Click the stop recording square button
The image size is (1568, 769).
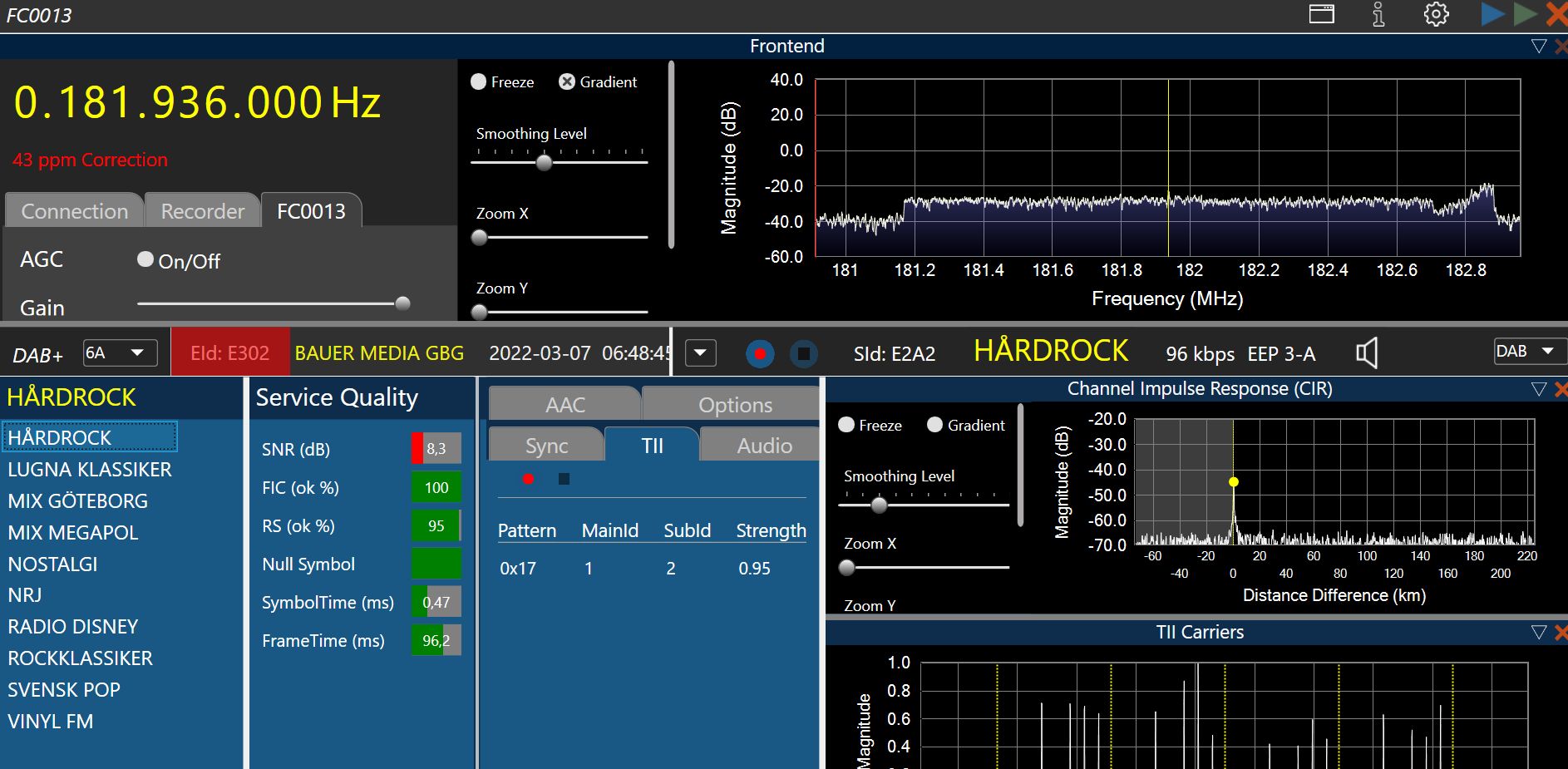tap(803, 354)
